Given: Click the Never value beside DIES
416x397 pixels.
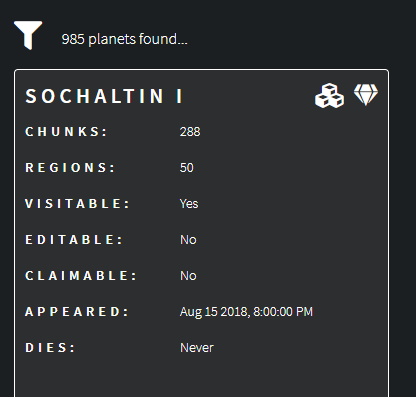Looking at the screenshot, I should (197, 348).
